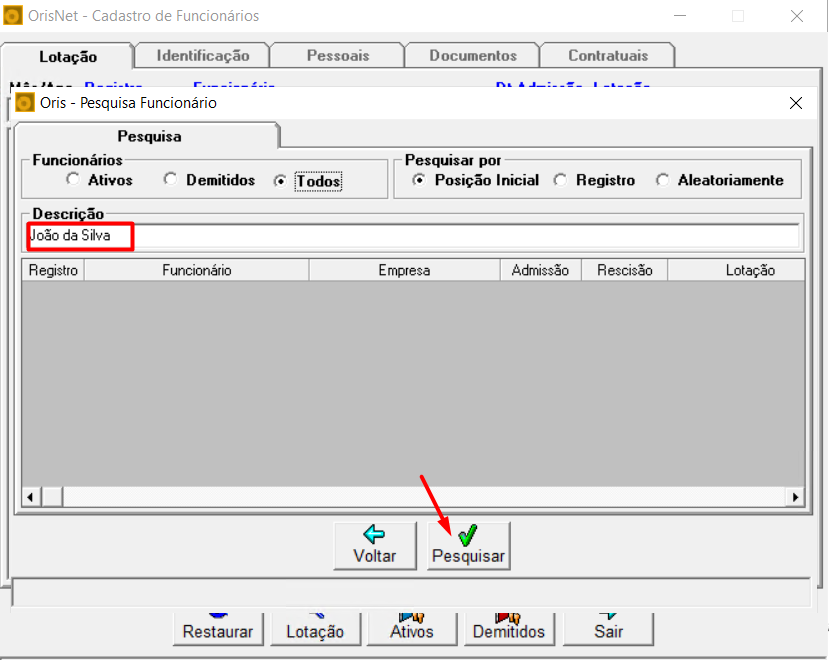The image size is (829, 660).
Task: Switch to the Lotação tab
Action: coord(68,57)
